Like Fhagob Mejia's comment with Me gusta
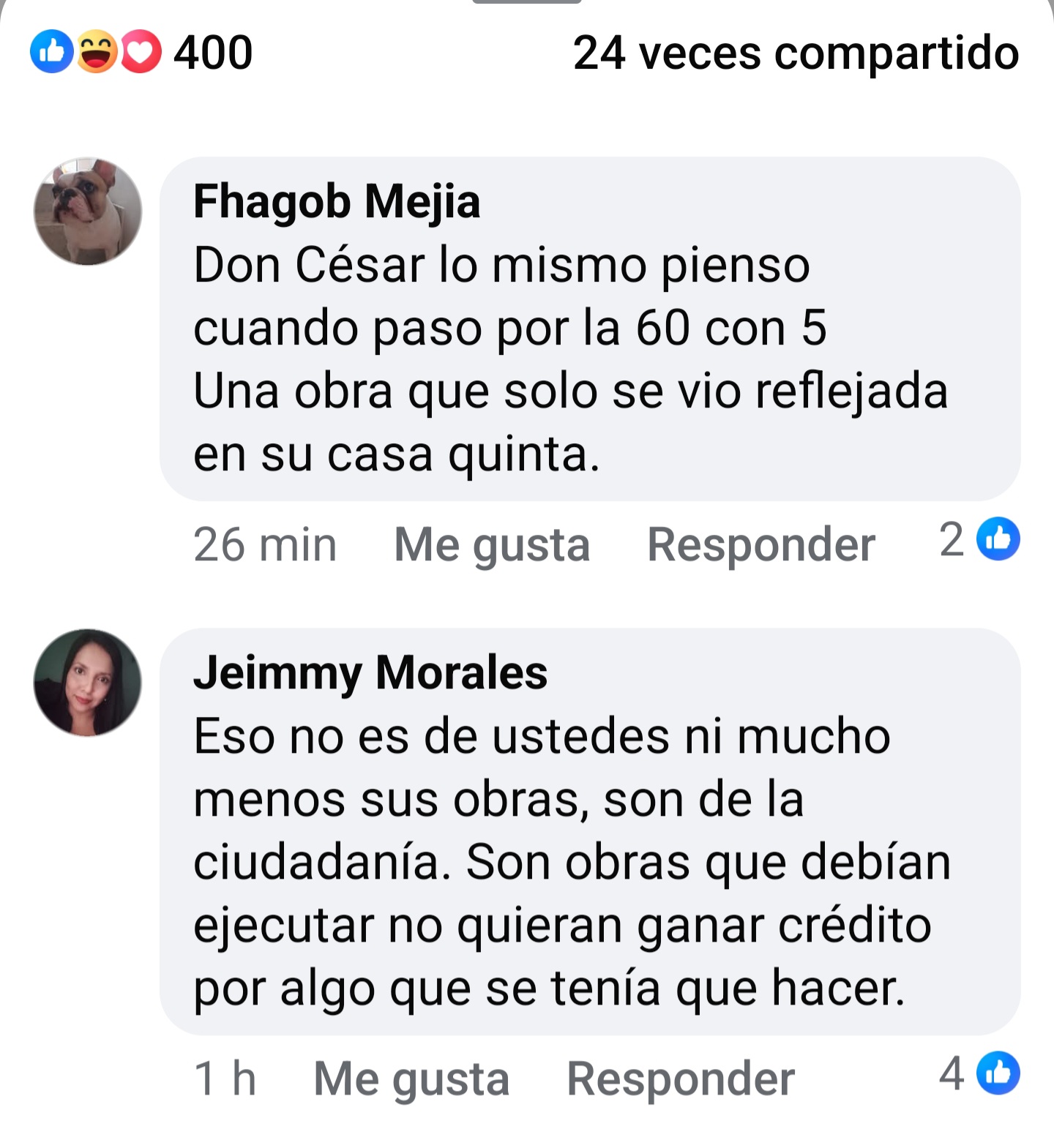The height and width of the screenshot is (1148, 1054). coord(492,545)
